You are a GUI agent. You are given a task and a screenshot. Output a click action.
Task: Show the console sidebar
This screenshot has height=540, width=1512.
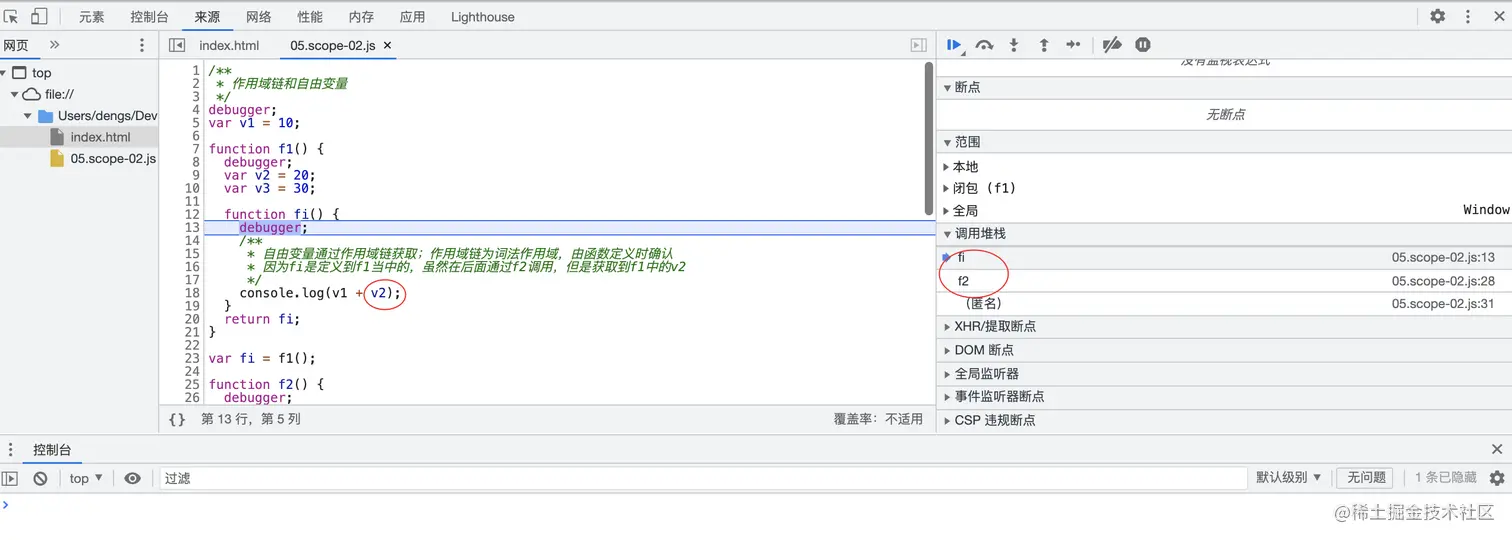10,478
